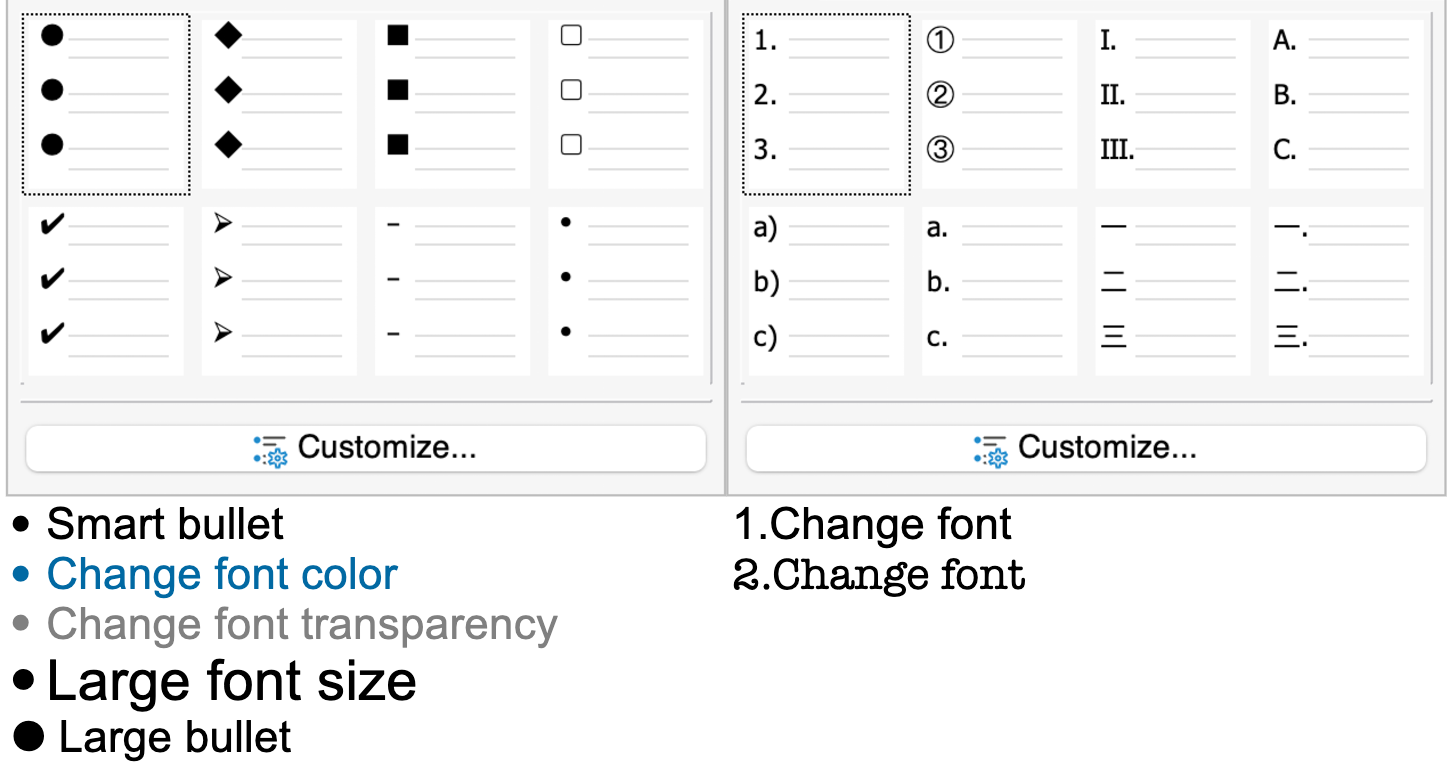Select the dash bullet style
The image size is (1452, 766).
click(452, 291)
